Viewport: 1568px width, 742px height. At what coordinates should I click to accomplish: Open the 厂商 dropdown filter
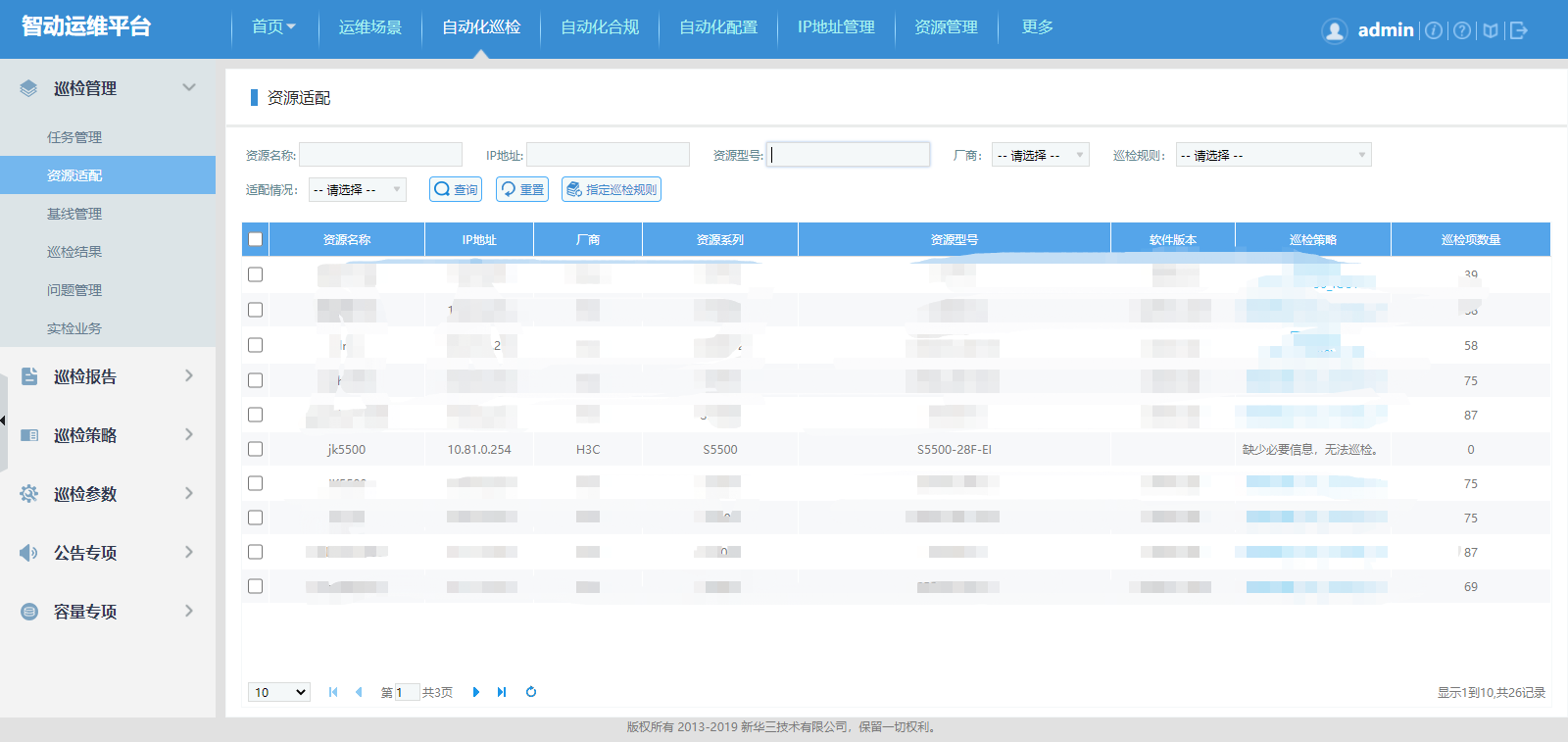pos(1040,155)
